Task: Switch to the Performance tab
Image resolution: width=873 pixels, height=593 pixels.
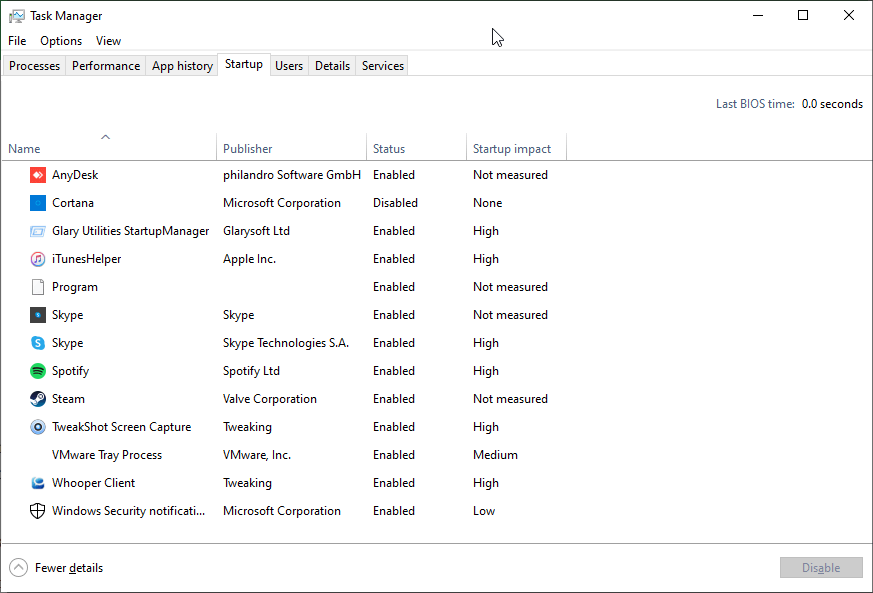Action: click(x=106, y=66)
